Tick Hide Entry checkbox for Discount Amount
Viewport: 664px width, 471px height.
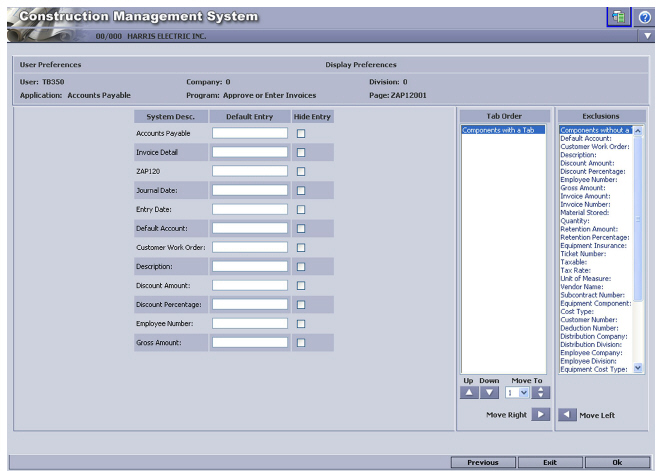pyautogui.click(x=301, y=286)
